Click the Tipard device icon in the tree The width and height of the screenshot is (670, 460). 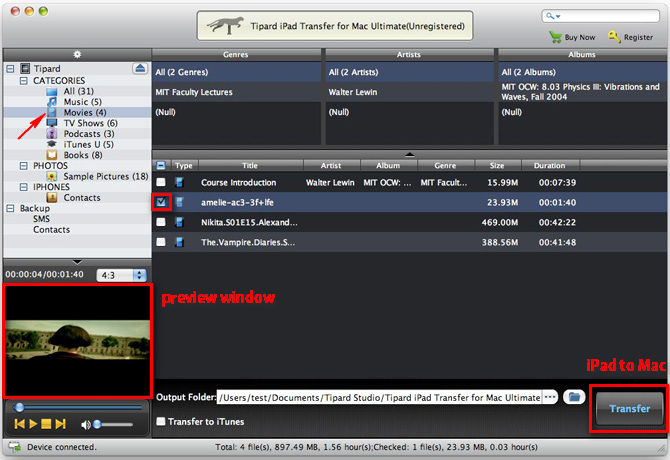pyautogui.click(x=25, y=68)
